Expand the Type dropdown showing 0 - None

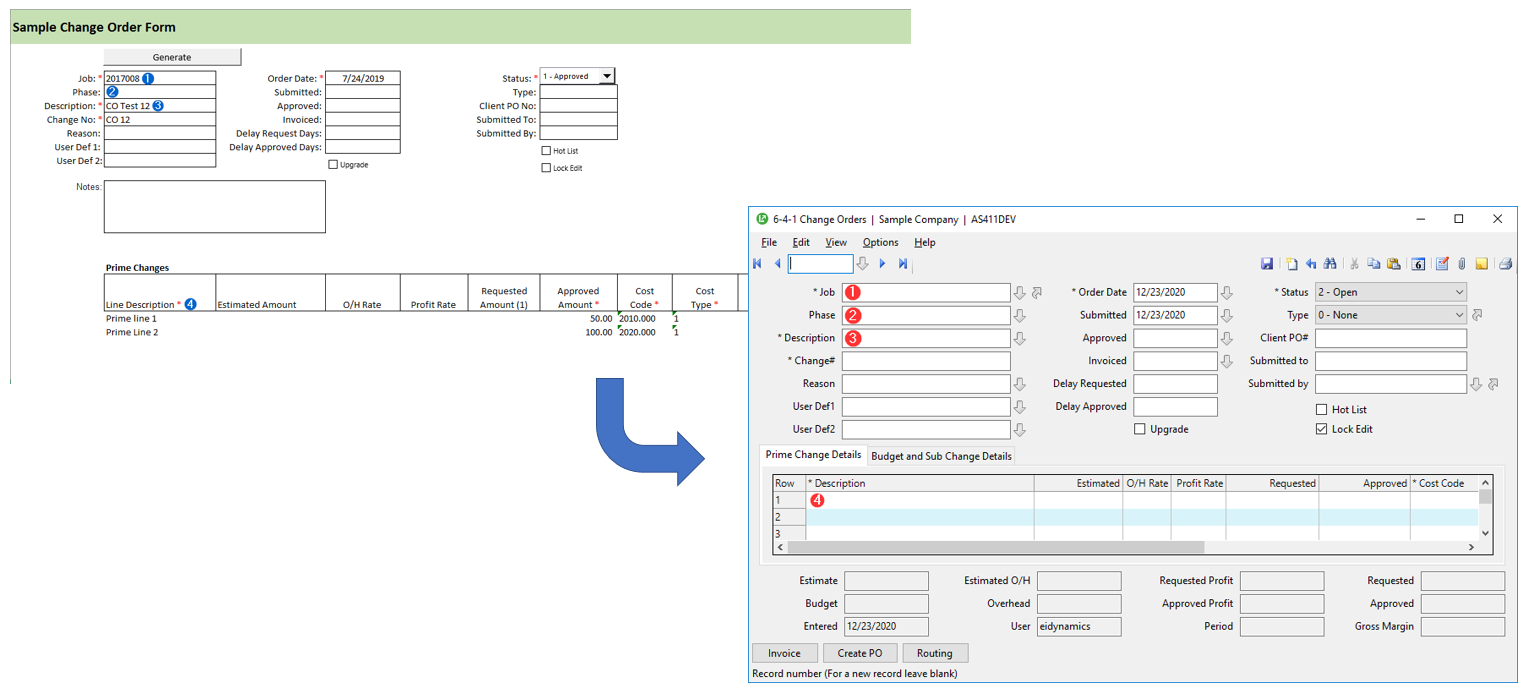pos(1390,315)
